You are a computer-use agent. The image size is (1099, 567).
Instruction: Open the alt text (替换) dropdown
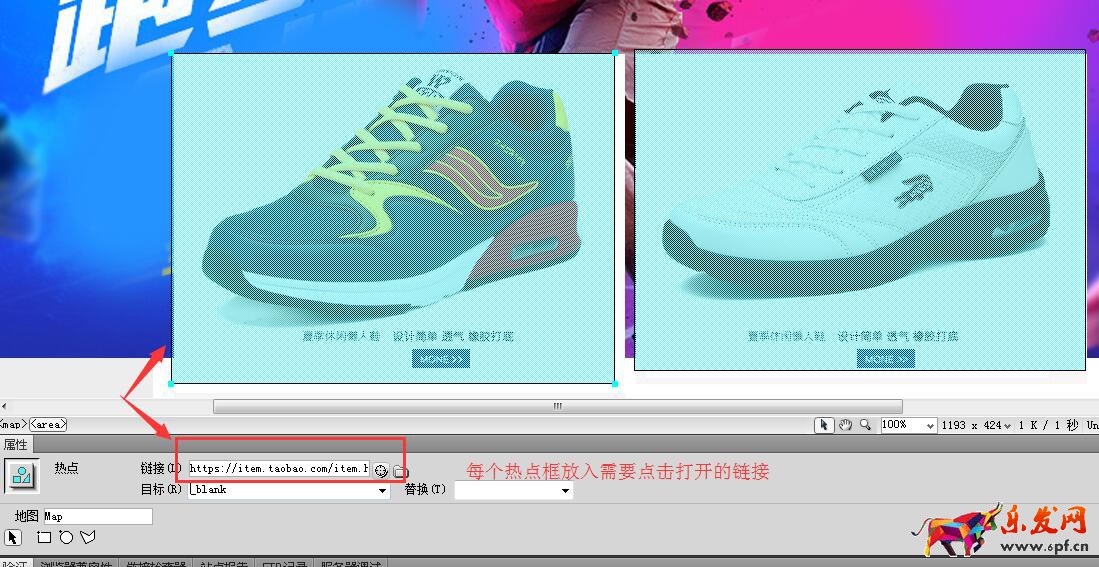coord(565,491)
